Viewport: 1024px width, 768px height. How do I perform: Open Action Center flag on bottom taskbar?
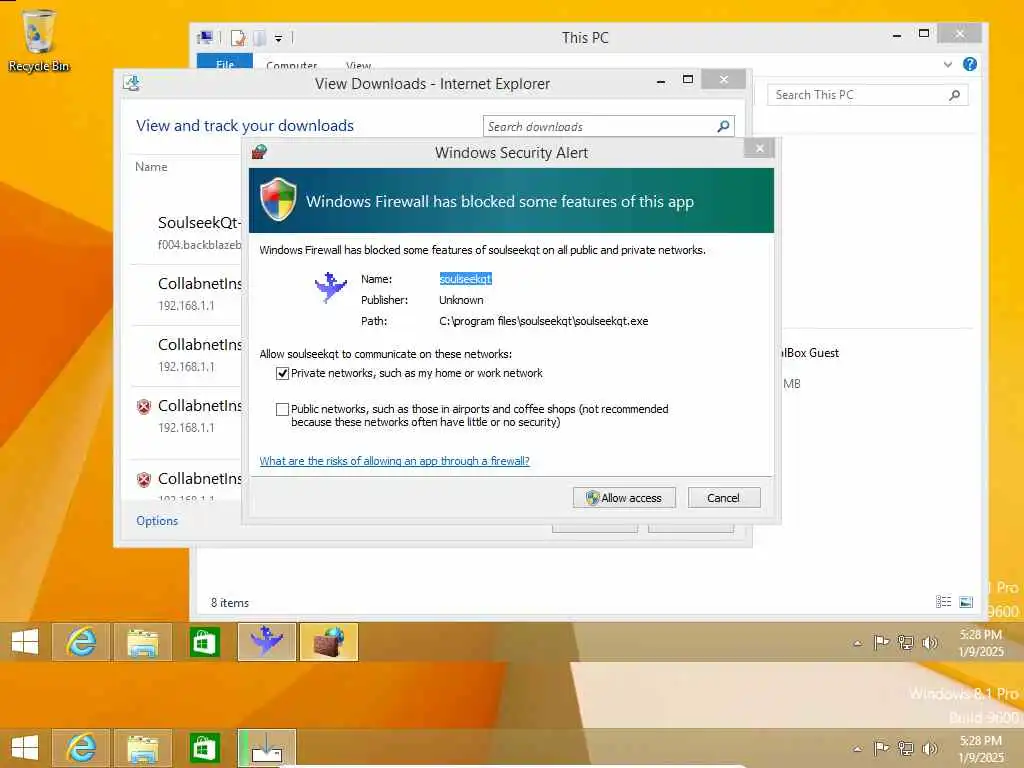(x=881, y=748)
